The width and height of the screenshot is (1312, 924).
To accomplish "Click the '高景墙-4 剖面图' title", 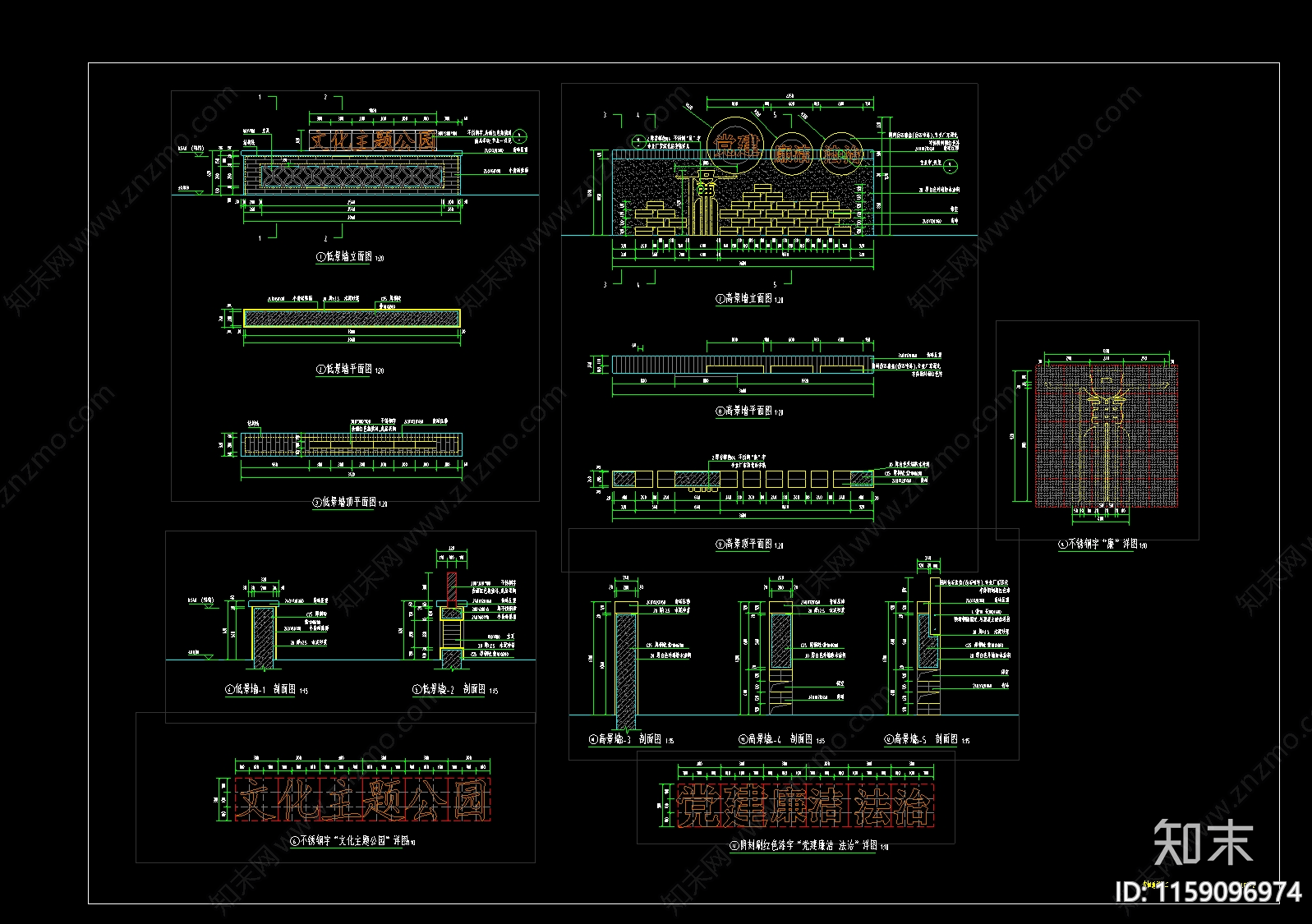I will pos(781,740).
